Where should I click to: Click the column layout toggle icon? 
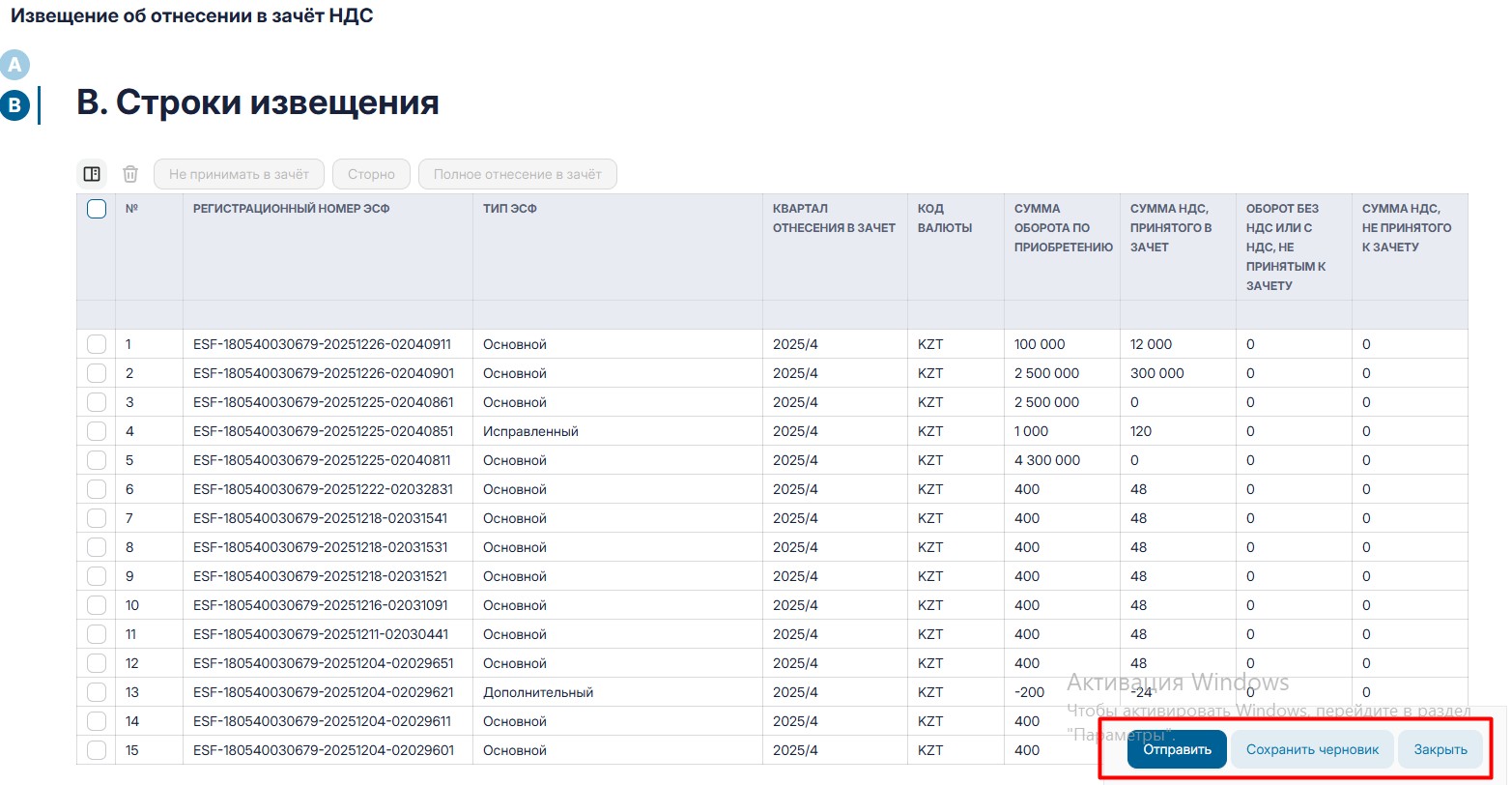point(92,174)
